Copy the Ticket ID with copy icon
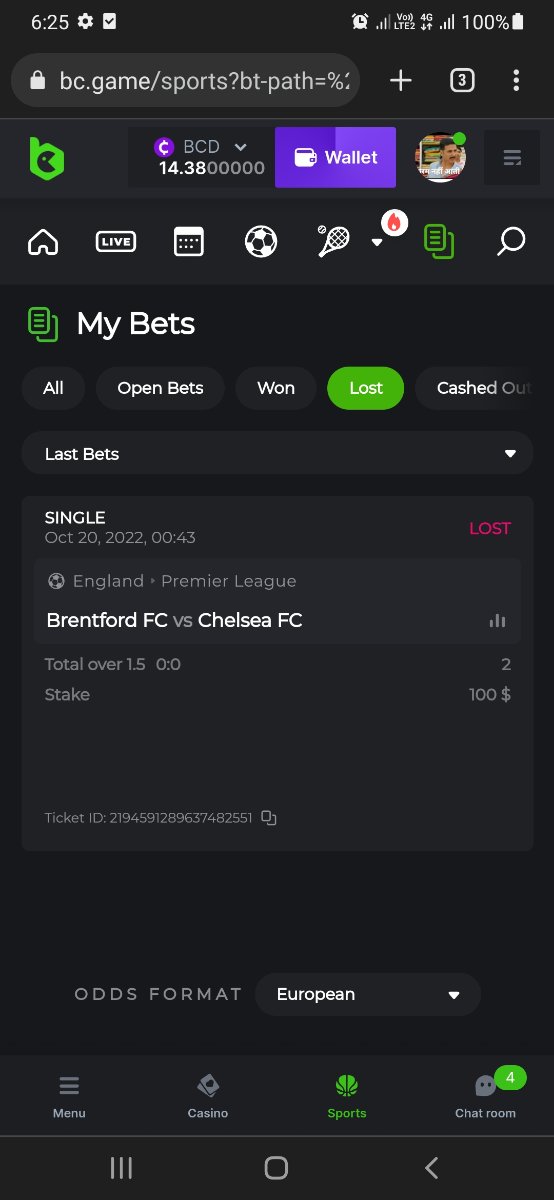Viewport: 554px width, 1200px height. (268, 818)
